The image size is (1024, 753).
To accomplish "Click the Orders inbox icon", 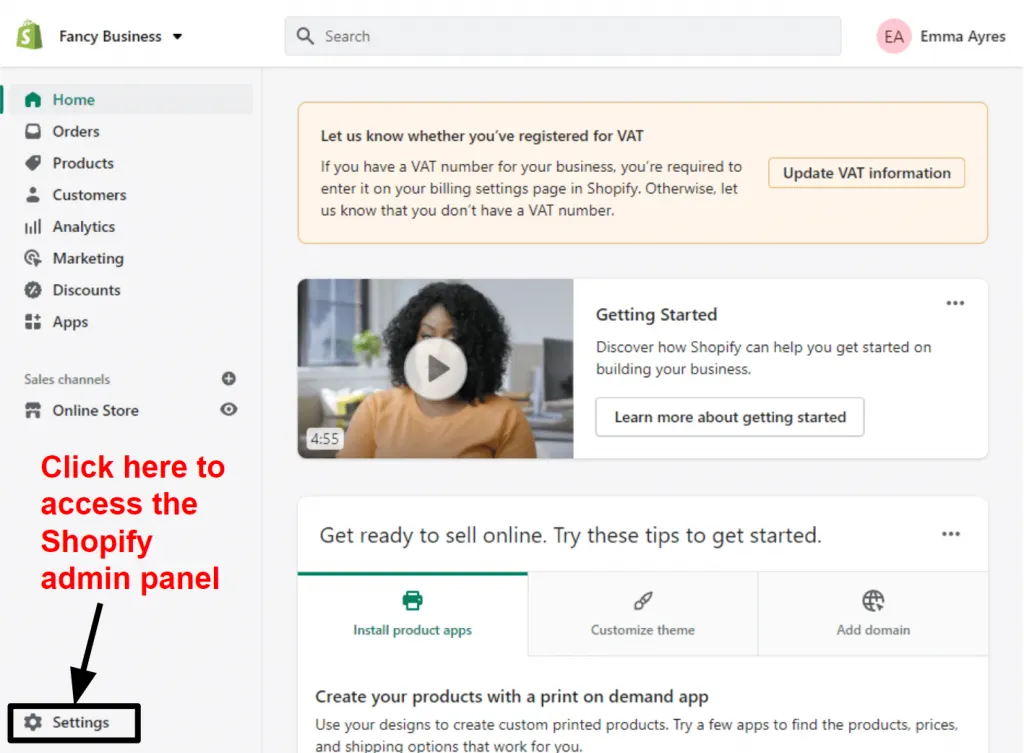I will point(33,131).
